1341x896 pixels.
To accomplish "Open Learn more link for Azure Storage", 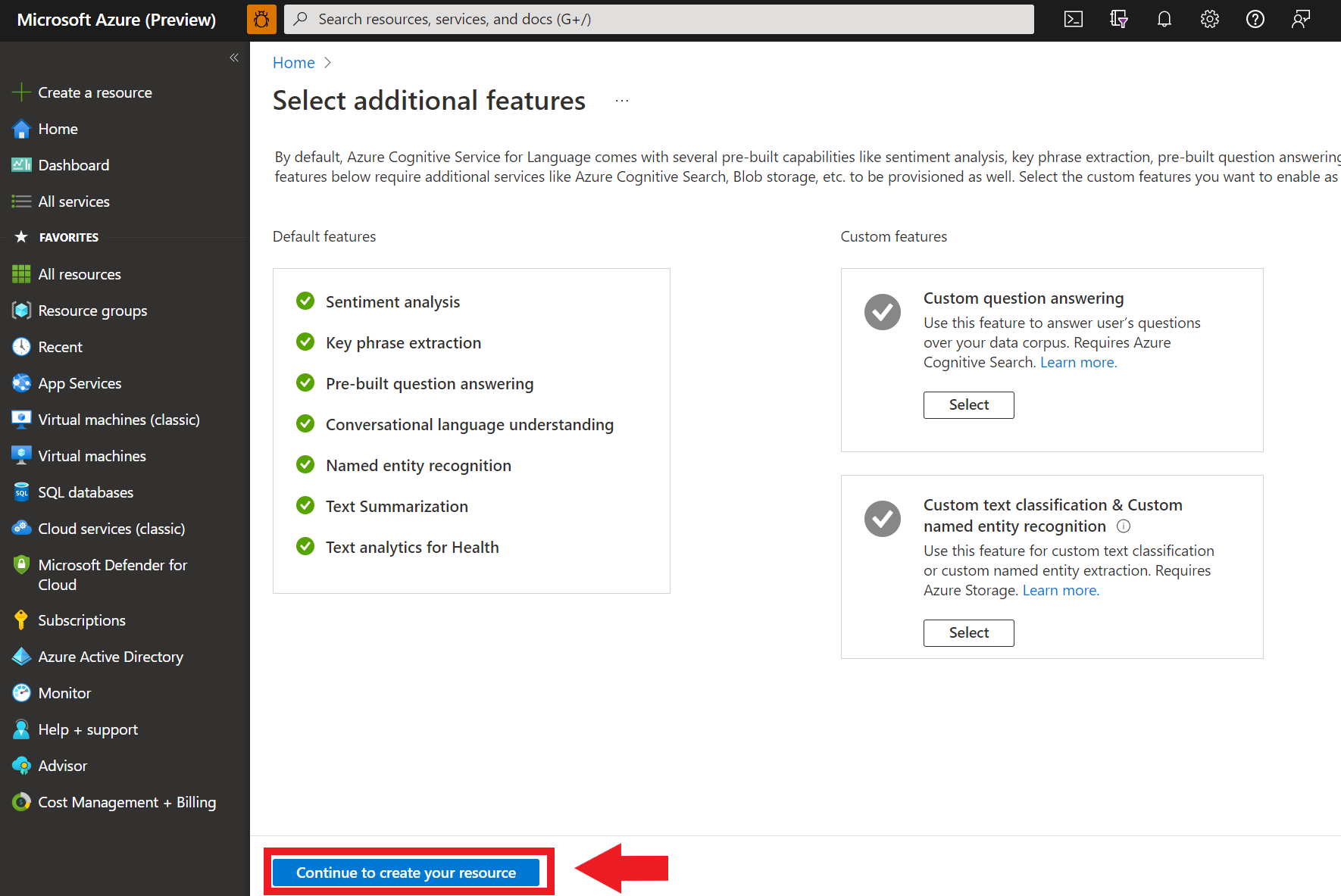I will [1061, 590].
